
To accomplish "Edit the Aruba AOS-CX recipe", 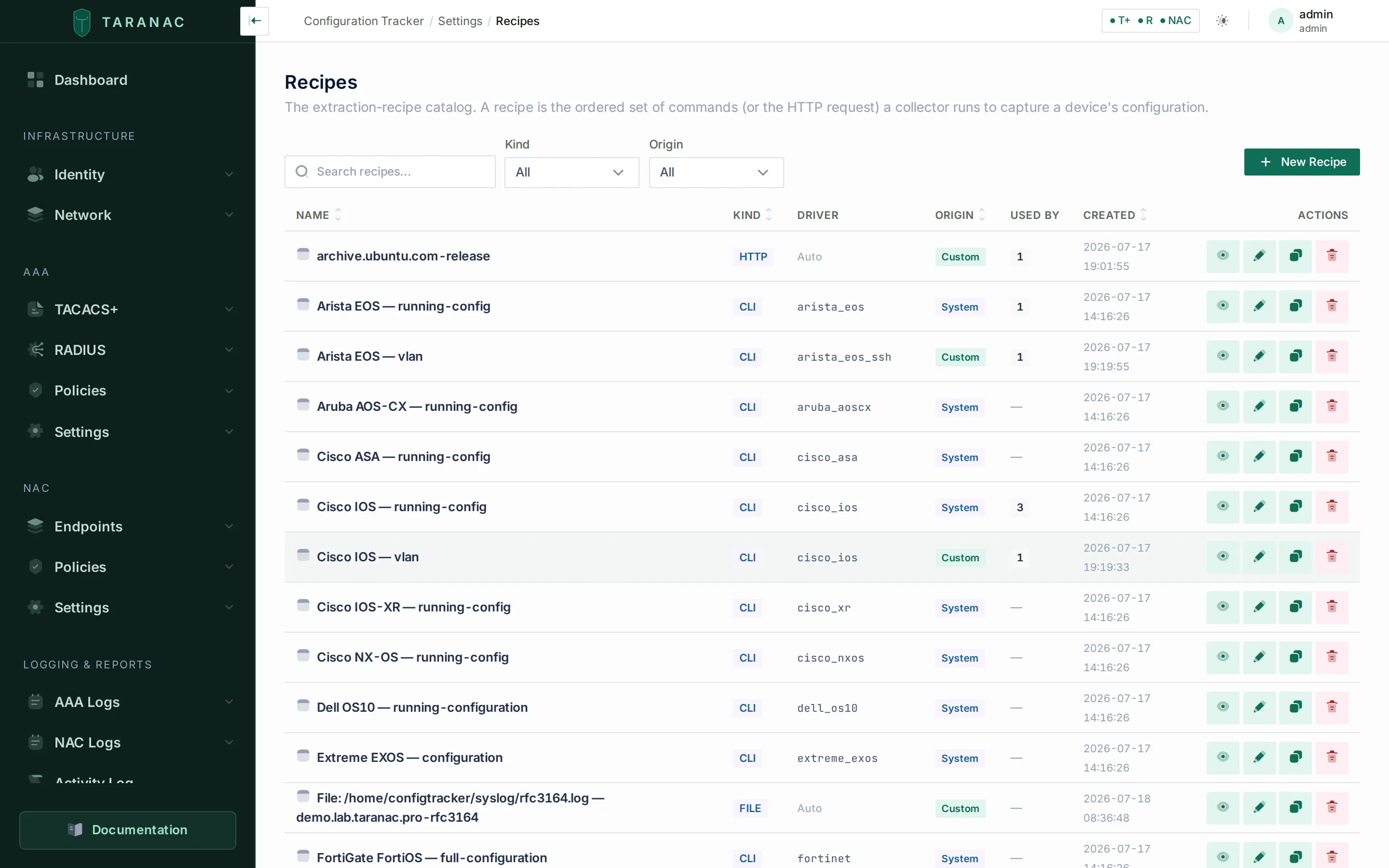I will click(x=1259, y=407).
